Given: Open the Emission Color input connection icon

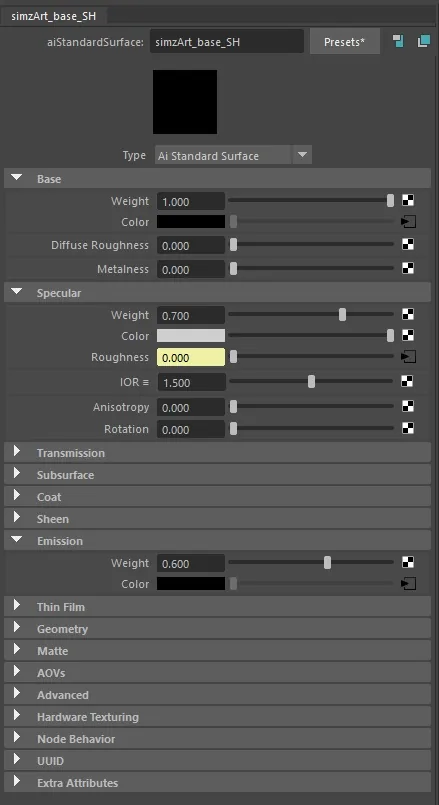Looking at the screenshot, I should (408, 584).
